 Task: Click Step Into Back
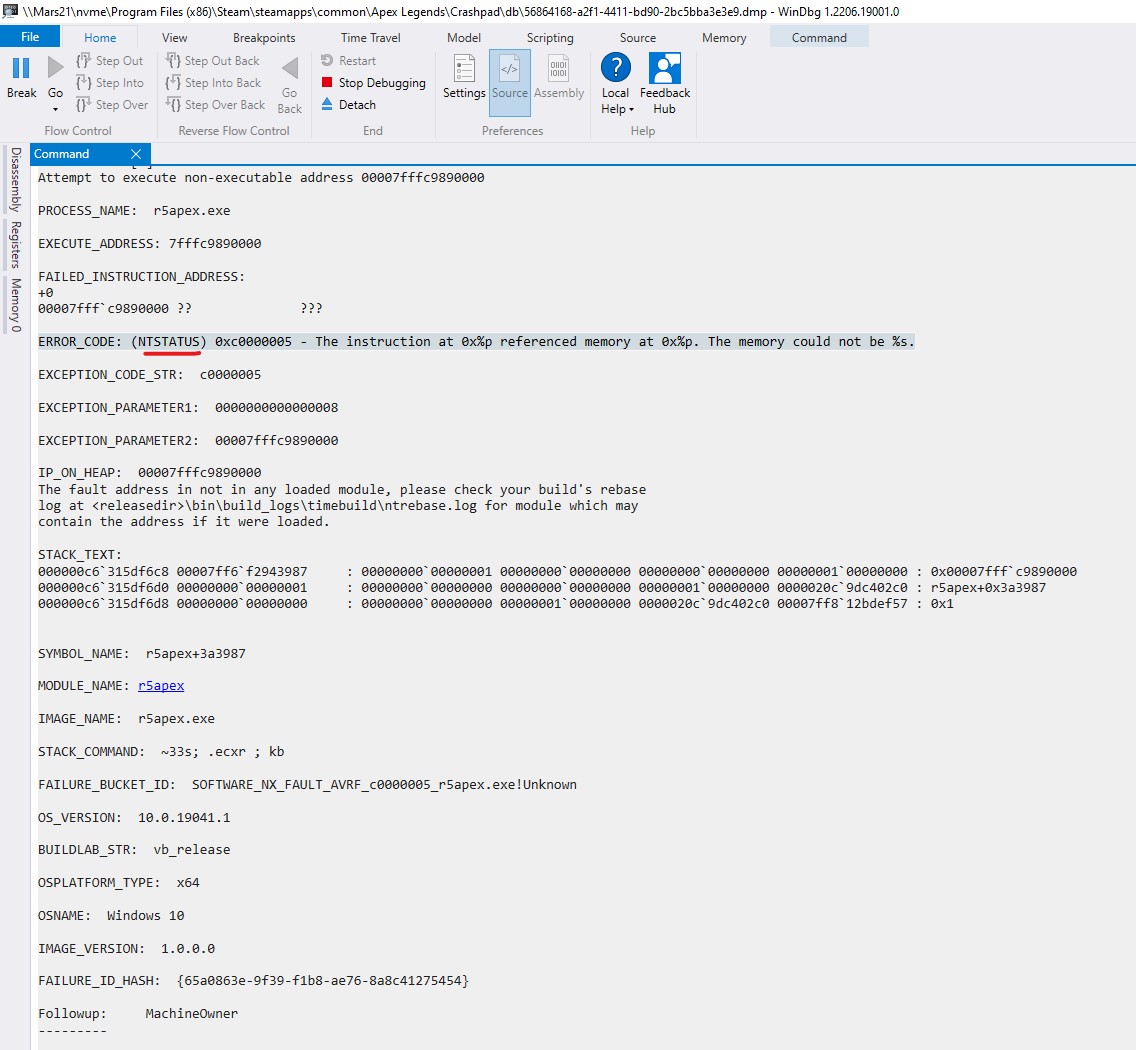tap(213, 83)
